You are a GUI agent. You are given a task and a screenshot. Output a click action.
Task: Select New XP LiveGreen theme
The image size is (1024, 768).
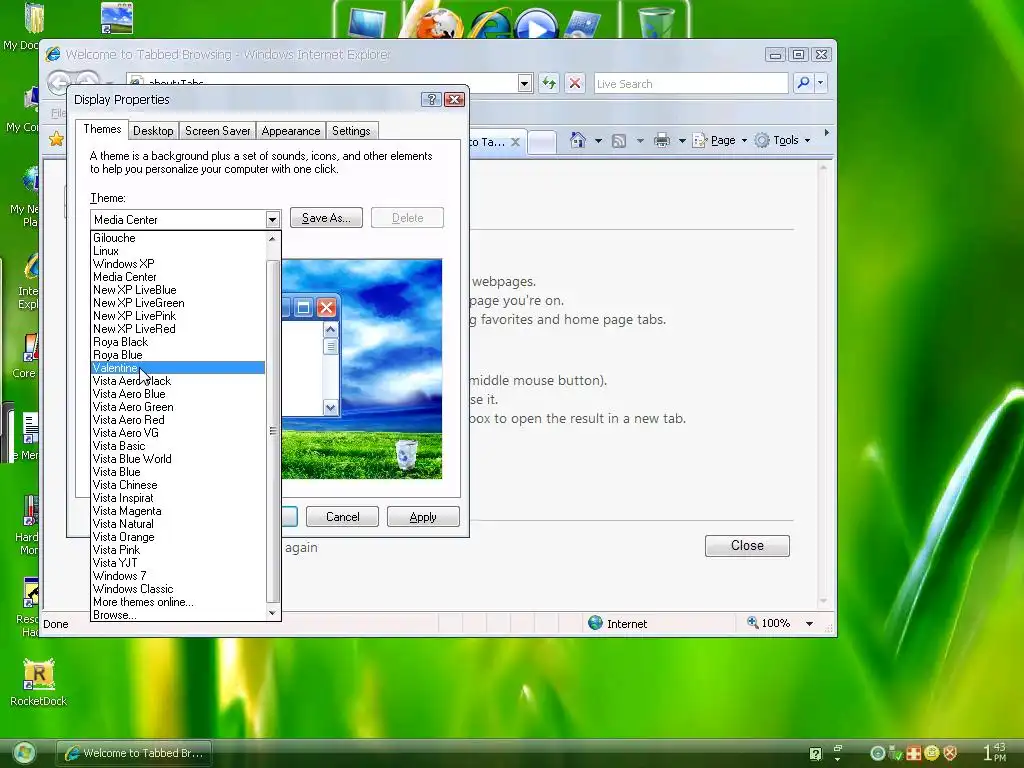point(178,303)
